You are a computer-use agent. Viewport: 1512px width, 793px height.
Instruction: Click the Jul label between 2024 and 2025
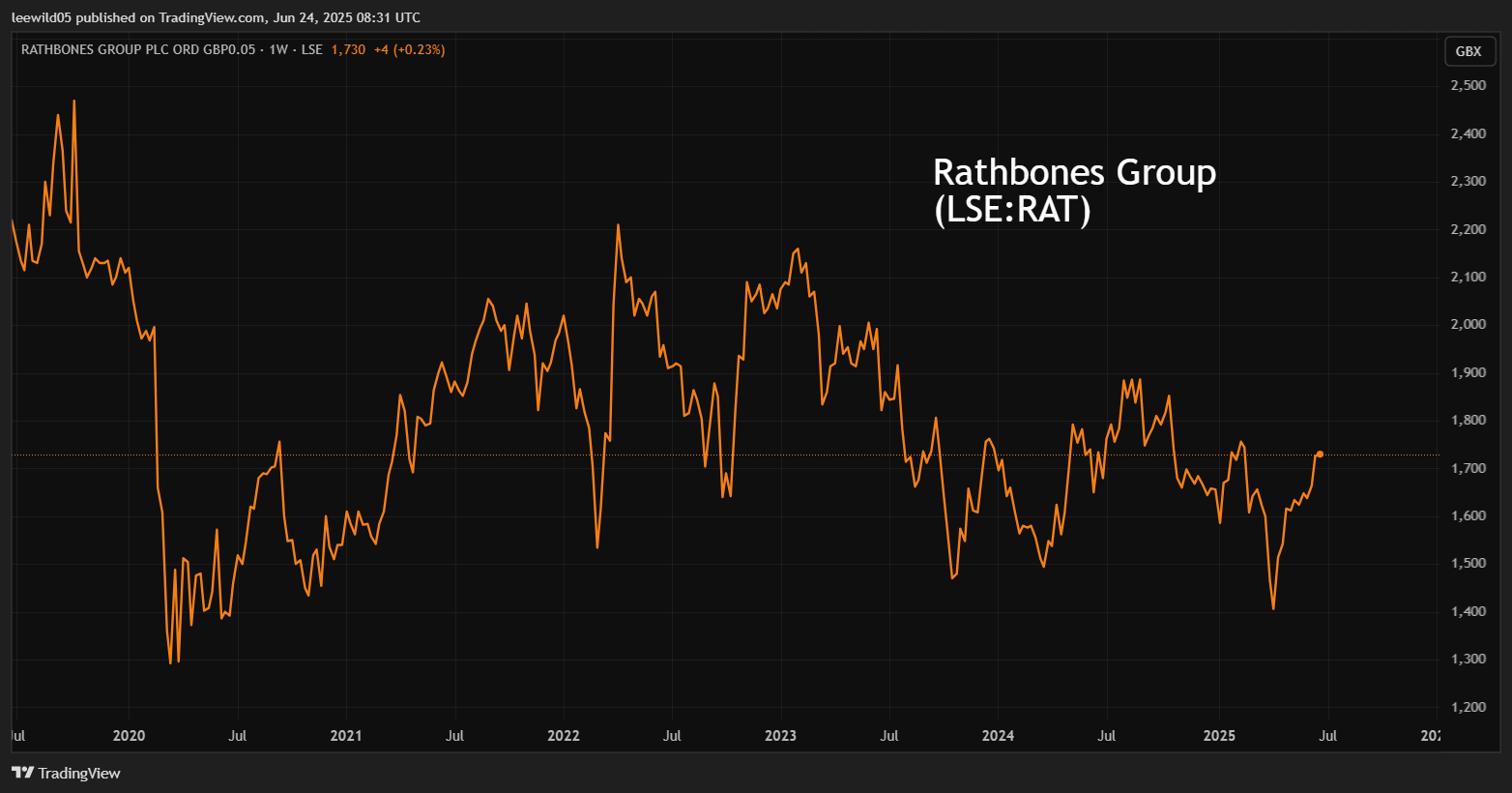tap(1107, 735)
